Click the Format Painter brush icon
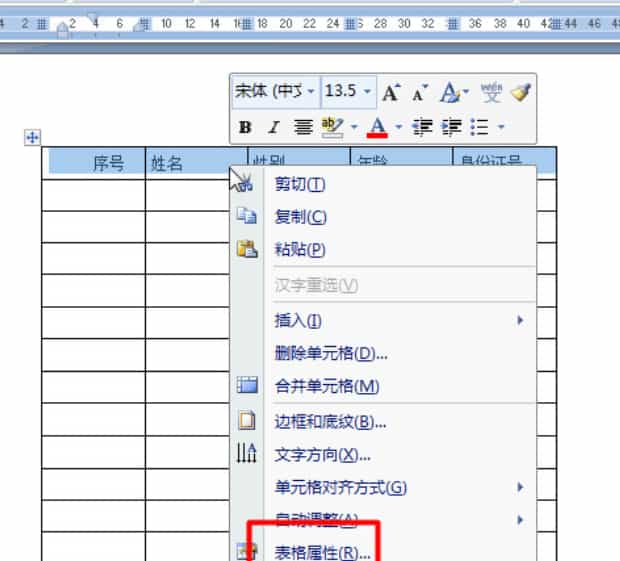This screenshot has height=561, width=620. pyautogui.click(x=521, y=92)
